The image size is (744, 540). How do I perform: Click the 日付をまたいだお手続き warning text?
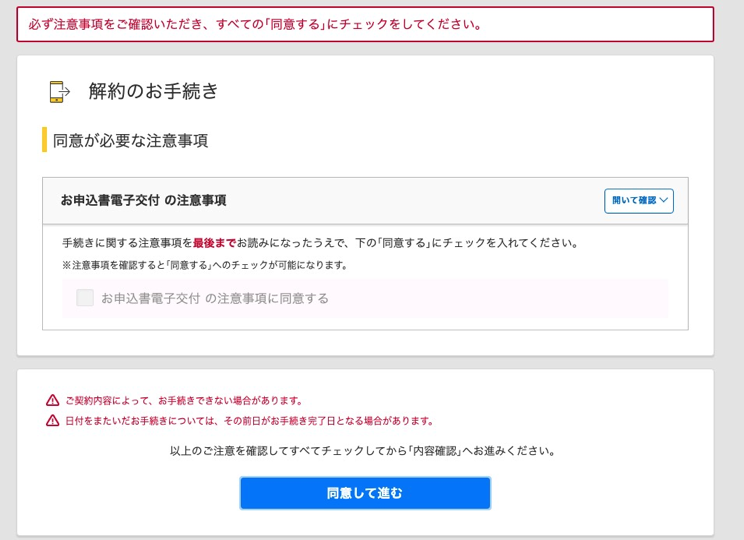(249, 420)
